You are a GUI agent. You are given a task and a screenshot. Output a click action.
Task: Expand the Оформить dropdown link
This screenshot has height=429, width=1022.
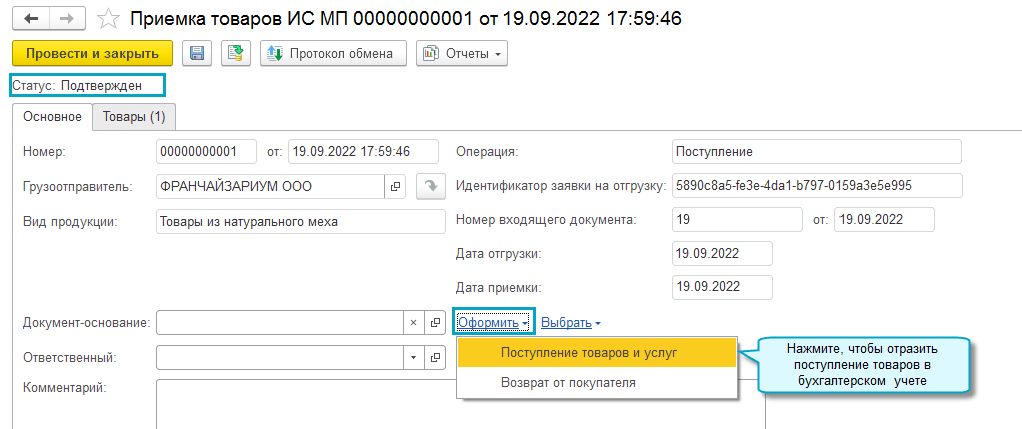[494, 323]
